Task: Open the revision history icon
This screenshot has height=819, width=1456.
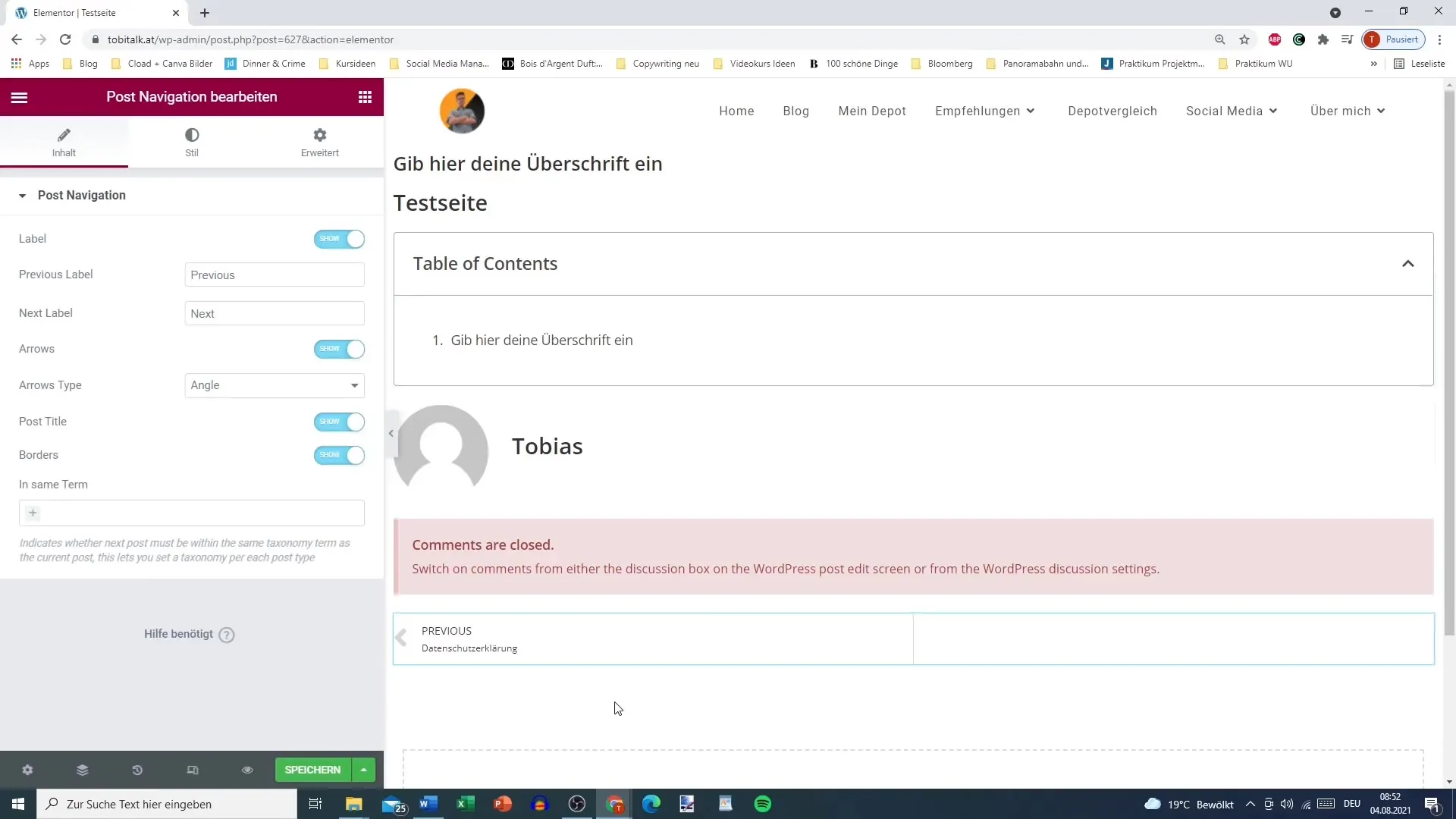Action: tap(137, 770)
